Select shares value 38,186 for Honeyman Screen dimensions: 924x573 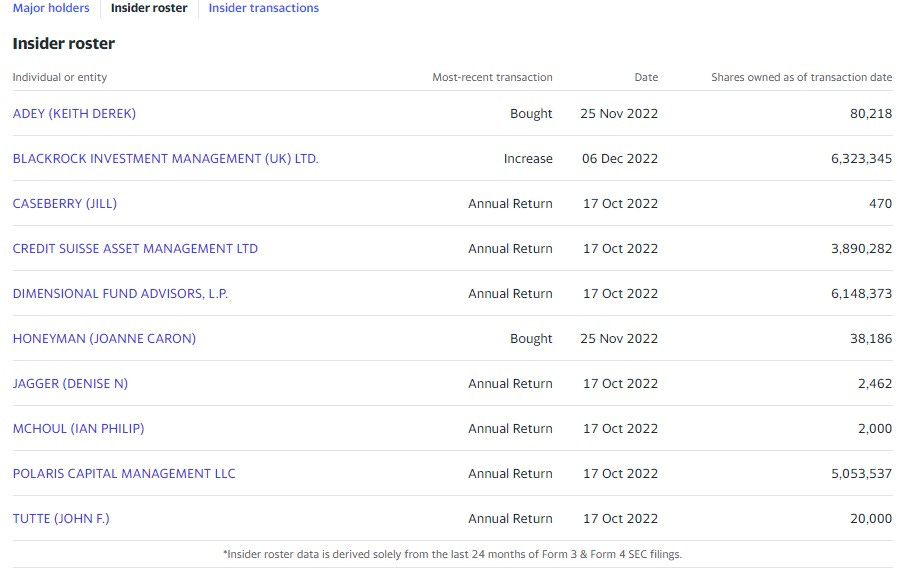tap(870, 338)
